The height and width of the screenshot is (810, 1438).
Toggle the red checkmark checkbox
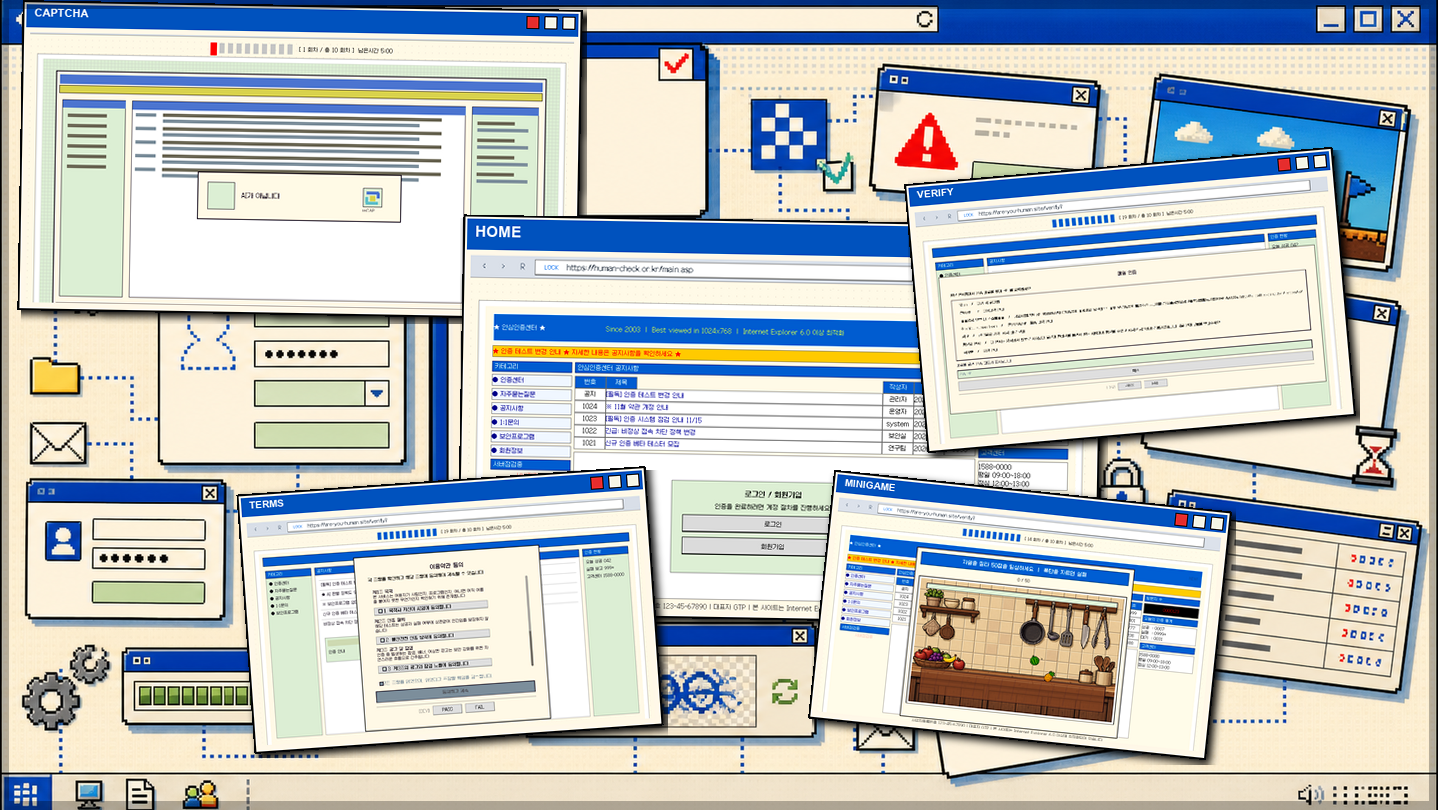[676, 63]
